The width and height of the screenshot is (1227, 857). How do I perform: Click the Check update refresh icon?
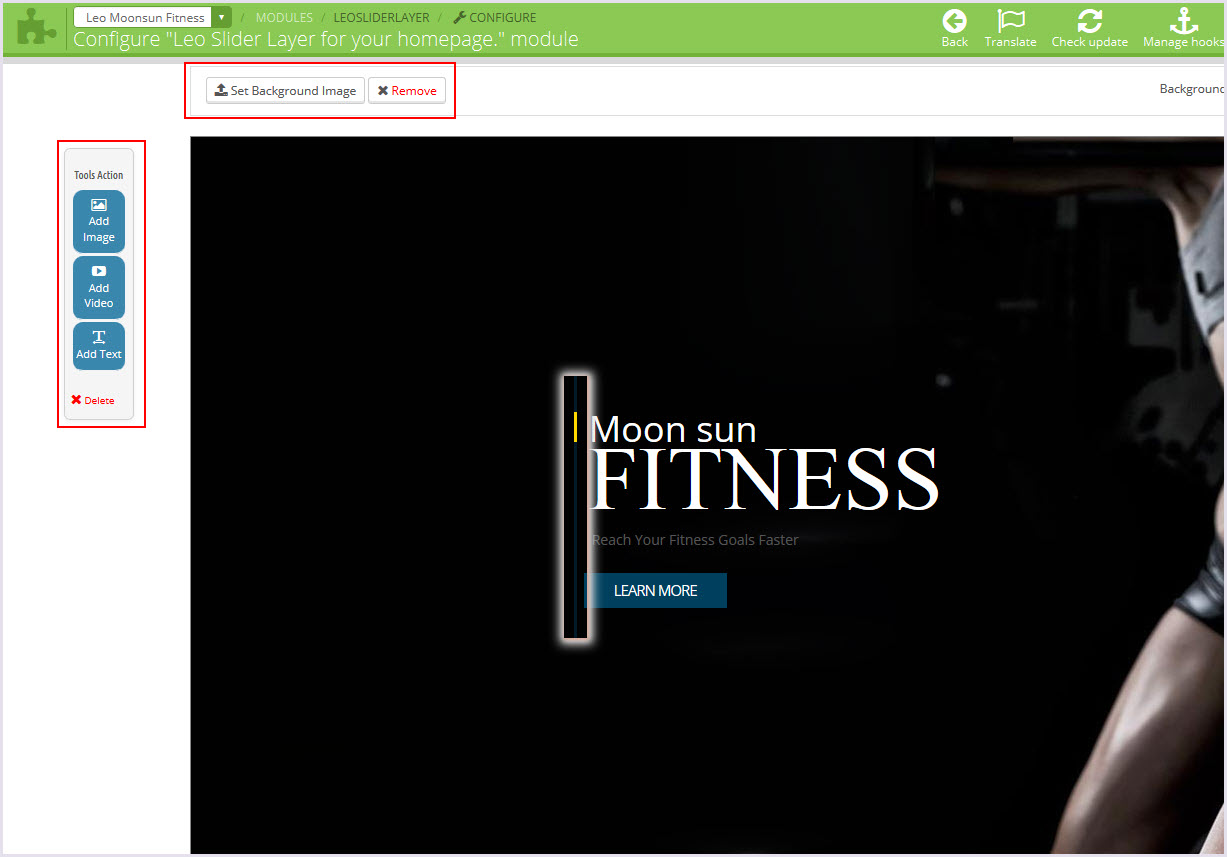pyautogui.click(x=1090, y=29)
